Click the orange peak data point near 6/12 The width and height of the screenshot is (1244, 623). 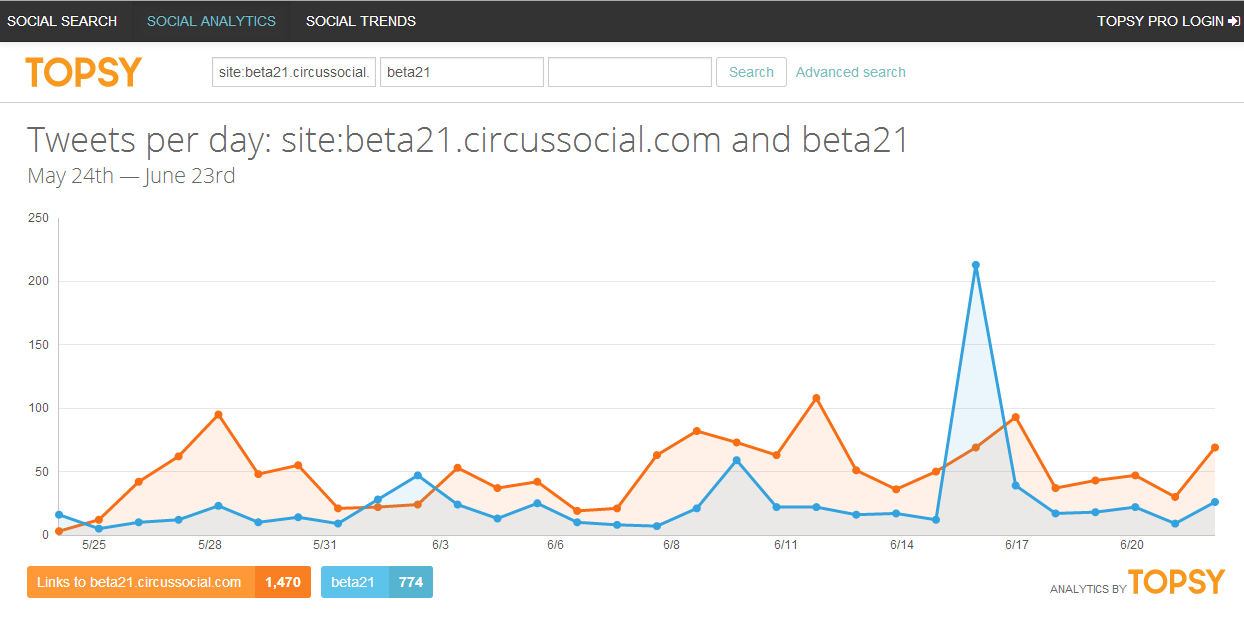point(816,398)
